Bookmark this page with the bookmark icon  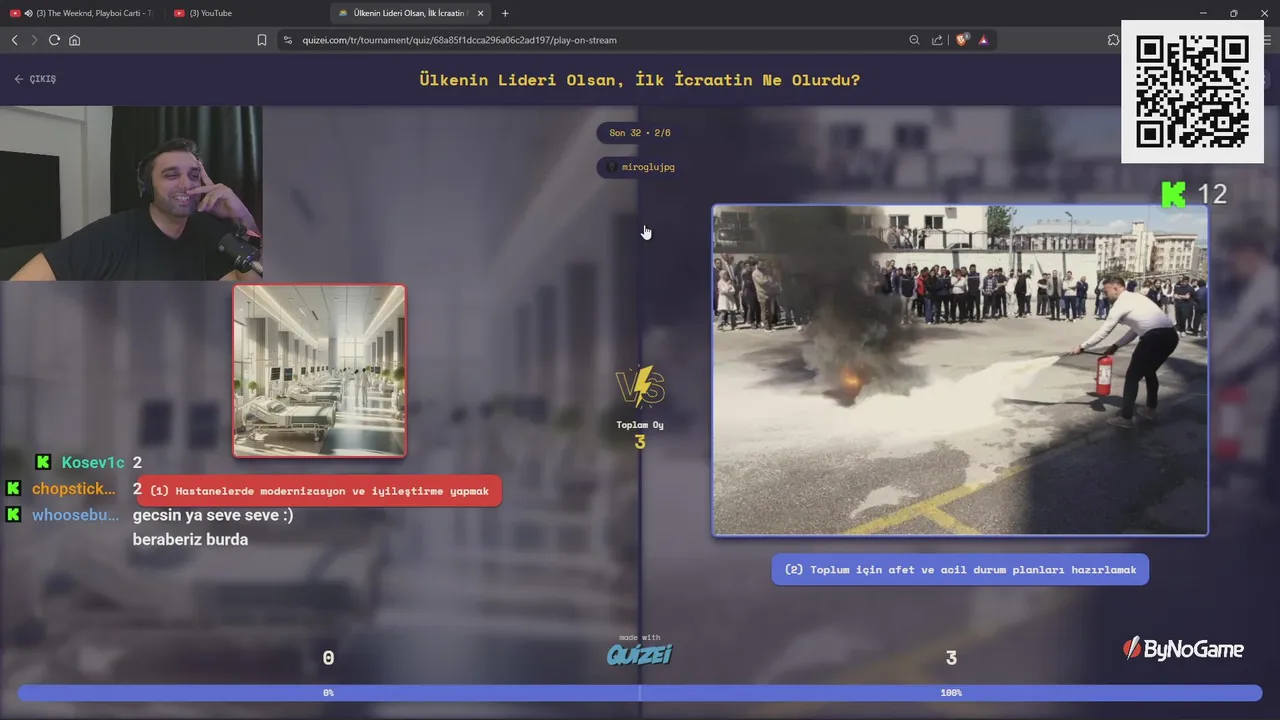coord(262,40)
